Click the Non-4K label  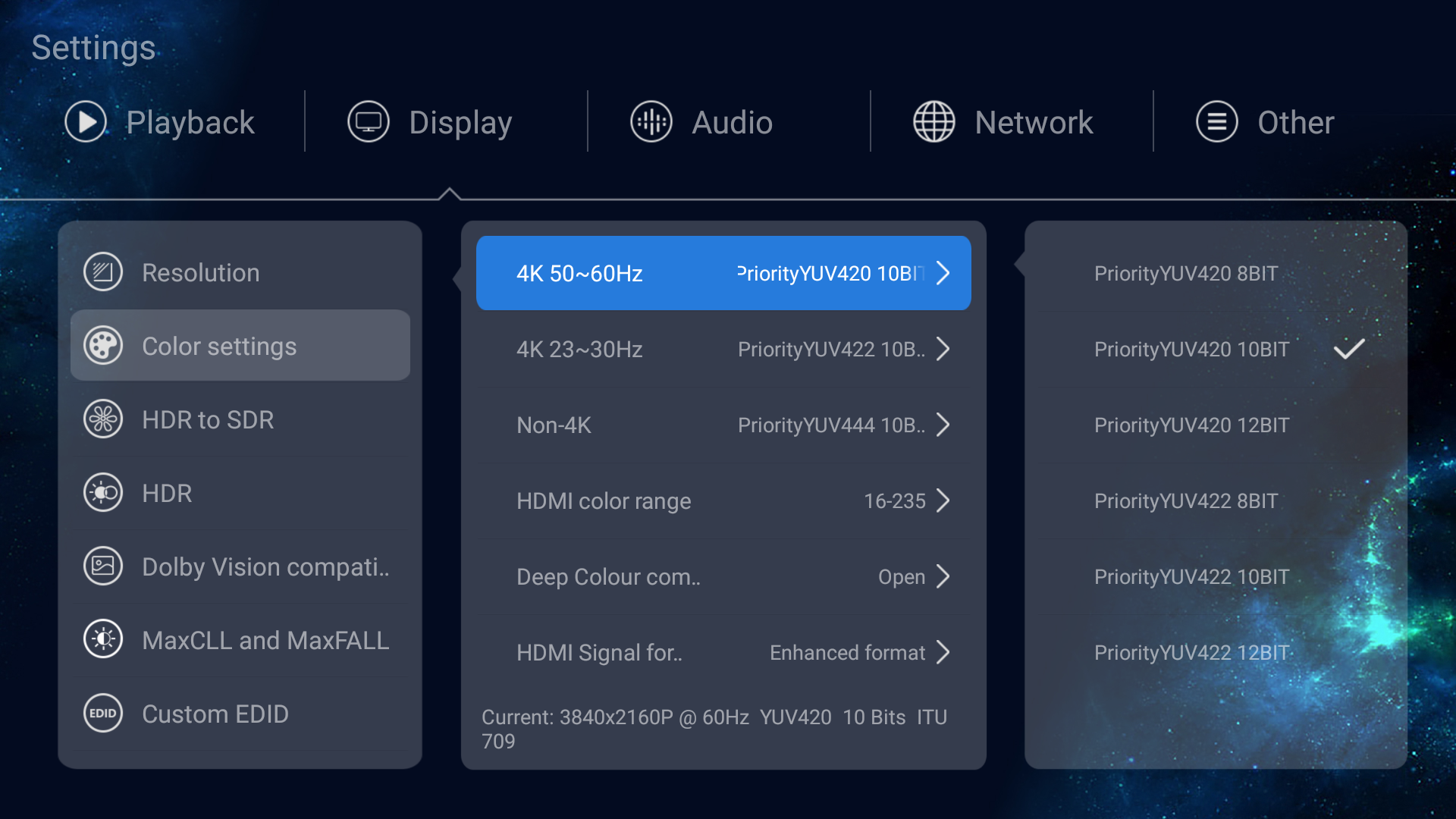(x=554, y=425)
